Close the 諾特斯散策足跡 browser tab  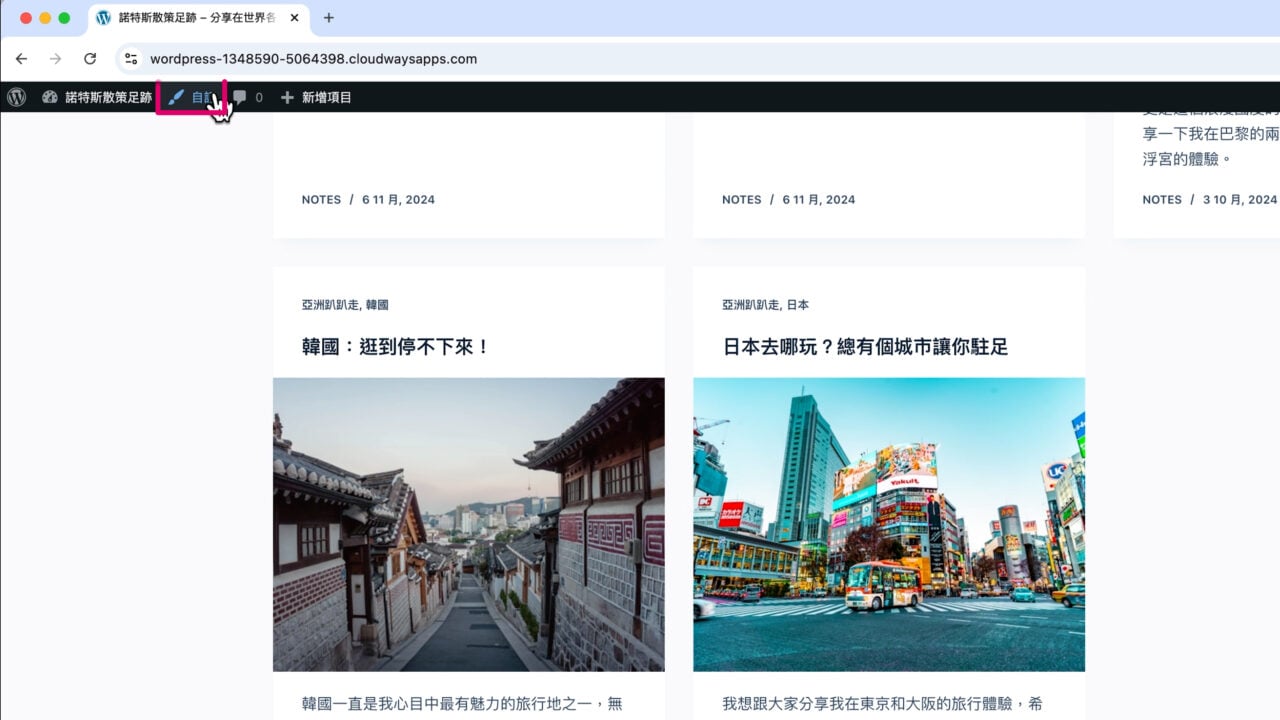point(296,18)
